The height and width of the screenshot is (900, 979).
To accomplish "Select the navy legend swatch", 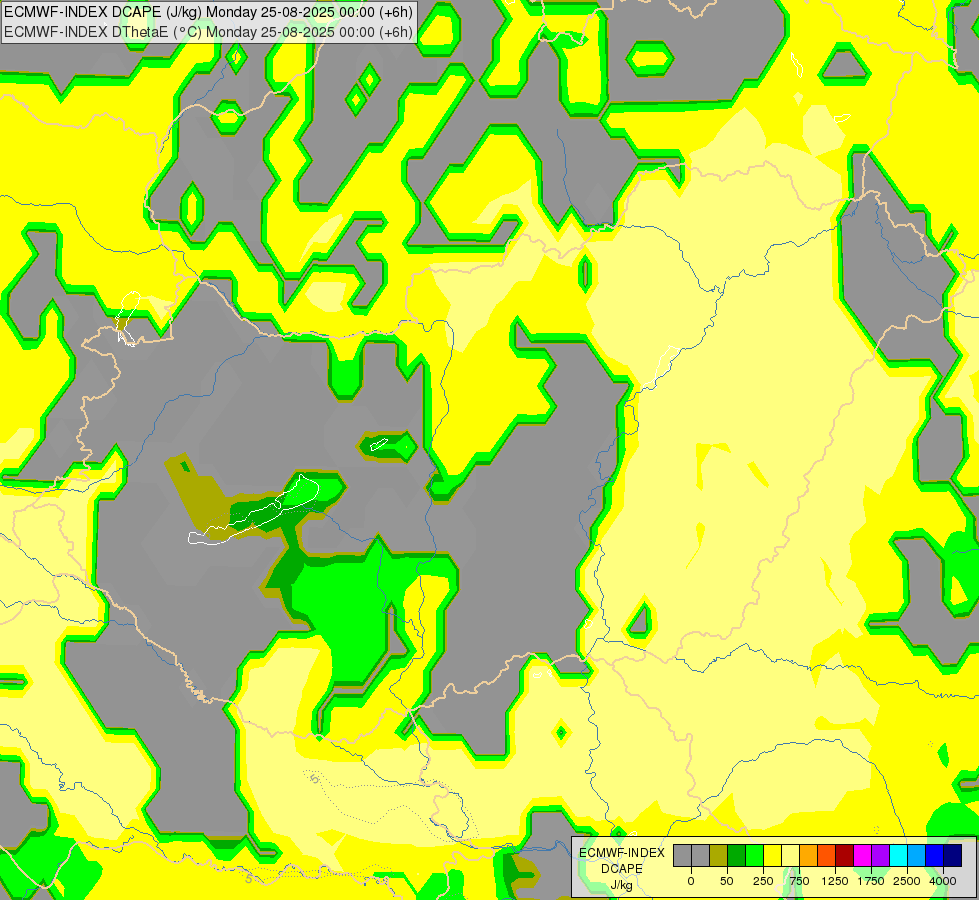I will (952, 855).
